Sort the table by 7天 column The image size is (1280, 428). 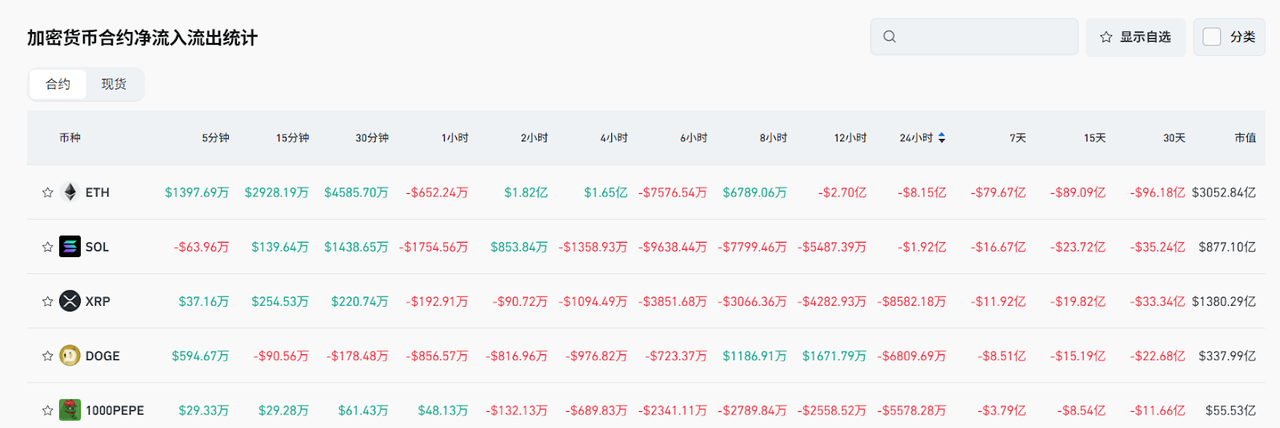[x=1018, y=138]
